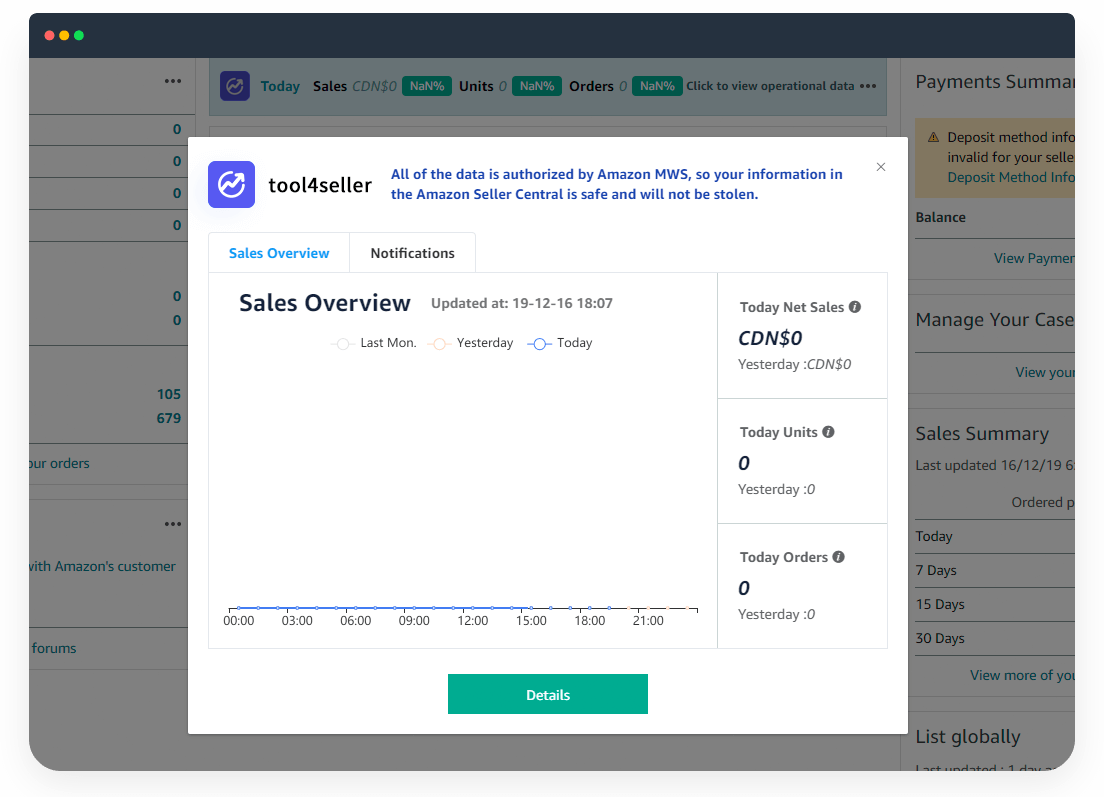Click the tool4seller icon in the top toolbar bar

coord(234,86)
